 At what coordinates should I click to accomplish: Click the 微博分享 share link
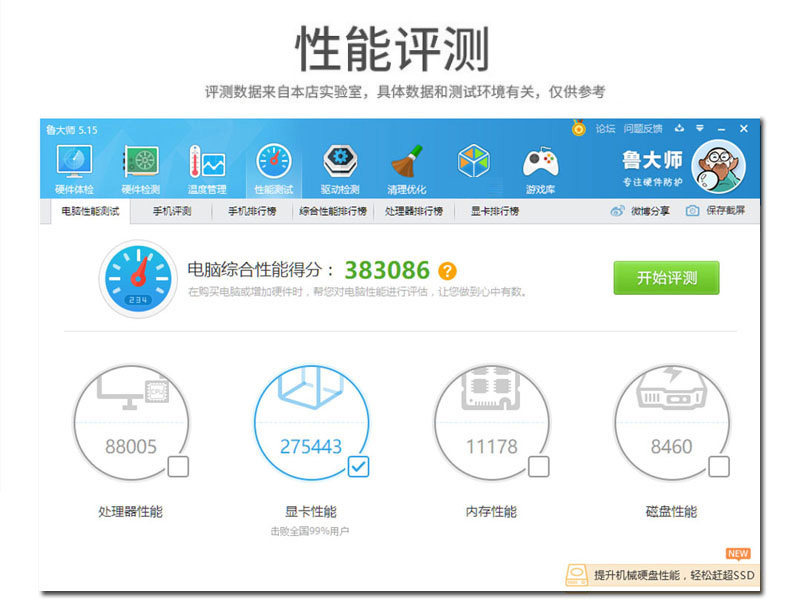point(650,211)
